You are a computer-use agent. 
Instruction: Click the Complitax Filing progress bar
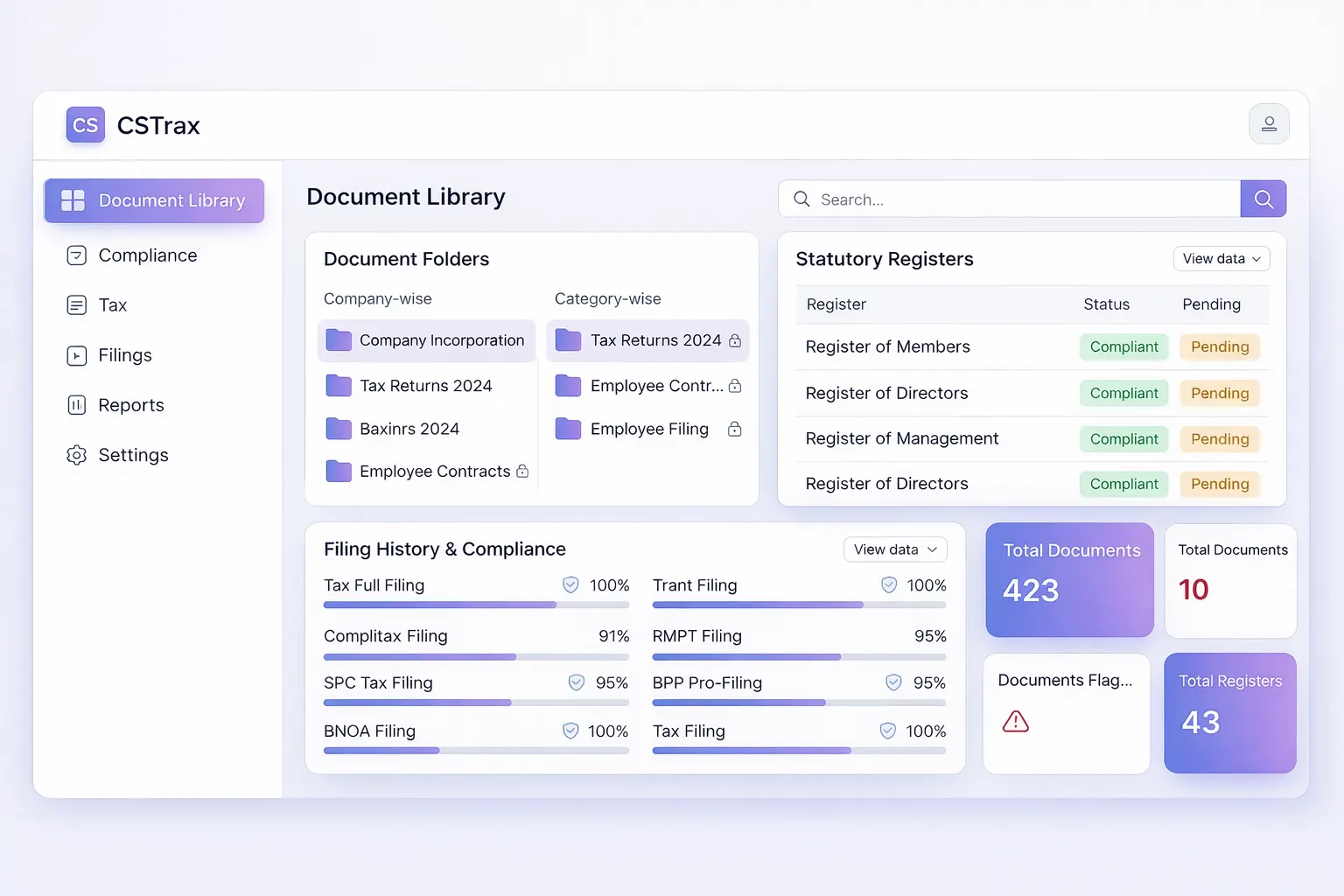coord(476,657)
